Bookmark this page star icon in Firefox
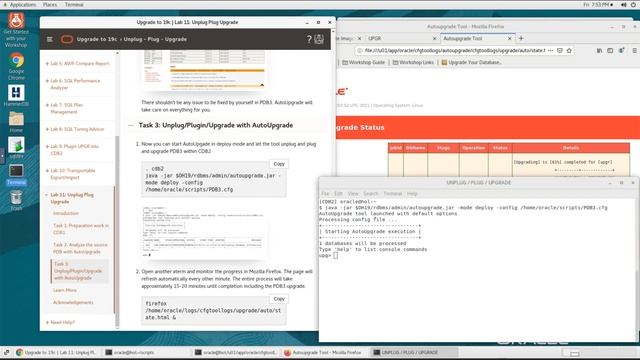Image resolution: width=640 pixels, height=360 pixels. (x=569, y=51)
